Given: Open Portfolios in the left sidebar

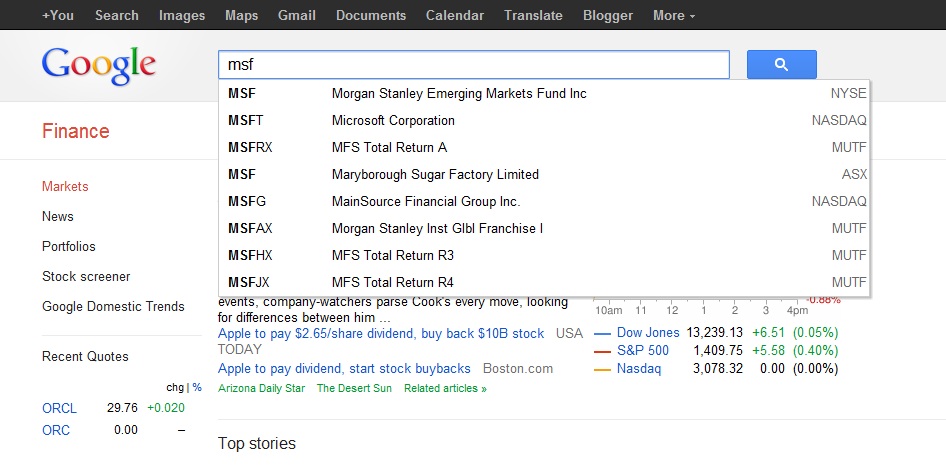Looking at the screenshot, I should [x=69, y=247].
